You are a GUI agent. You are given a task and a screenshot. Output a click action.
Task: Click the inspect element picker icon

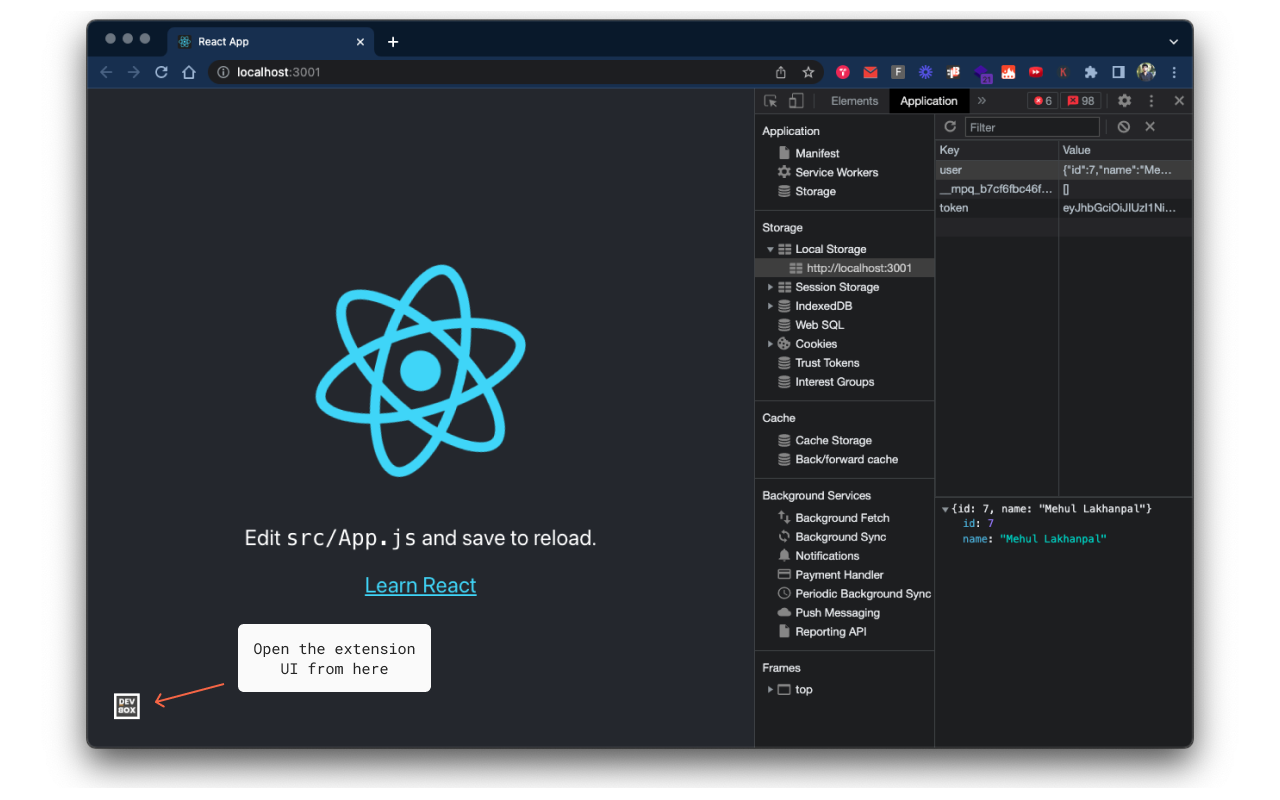(770, 101)
